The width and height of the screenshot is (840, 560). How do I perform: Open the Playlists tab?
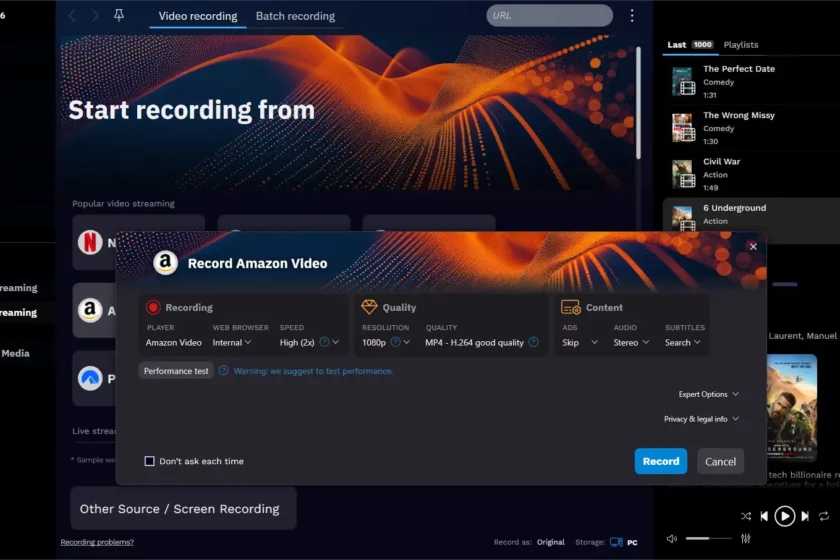[741, 44]
